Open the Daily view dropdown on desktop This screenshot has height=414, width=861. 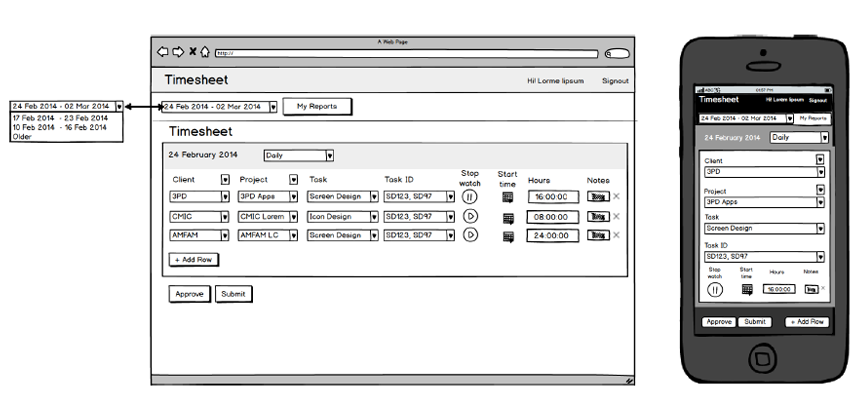click(329, 155)
